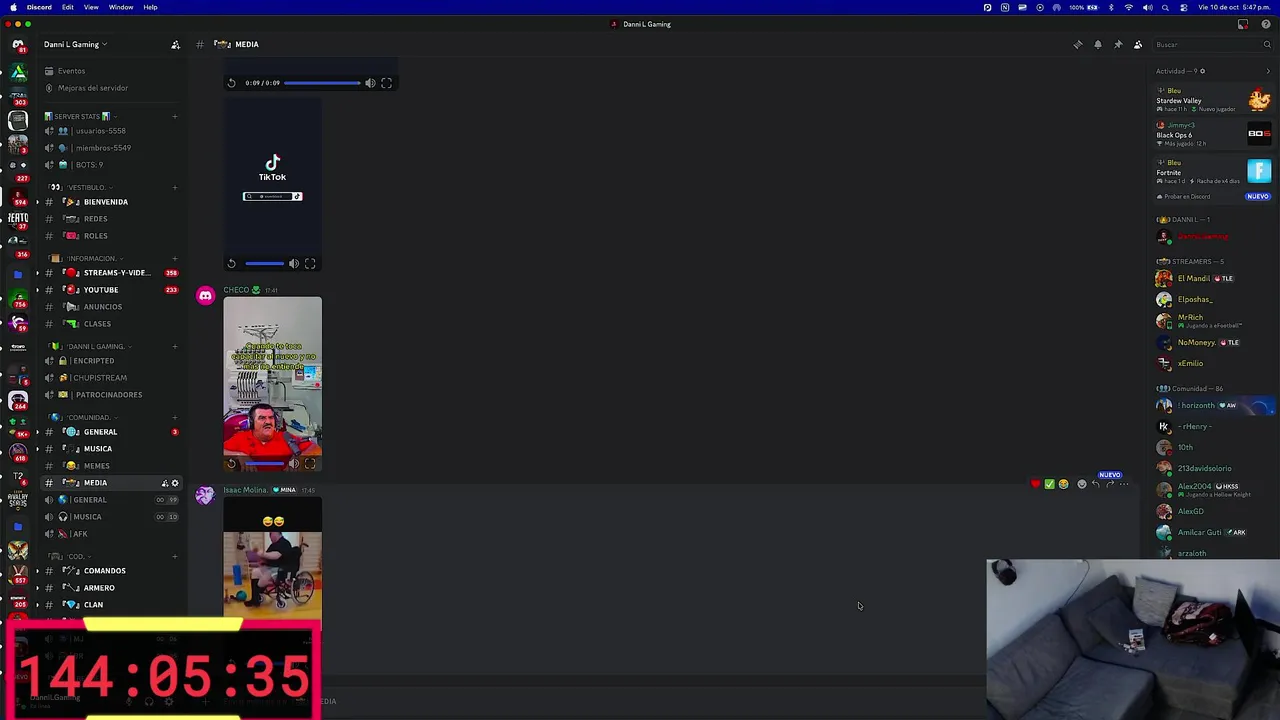This screenshot has height=720, width=1280.
Task: Open add reaction picker on hovered message
Action: pyautogui.click(x=1082, y=484)
